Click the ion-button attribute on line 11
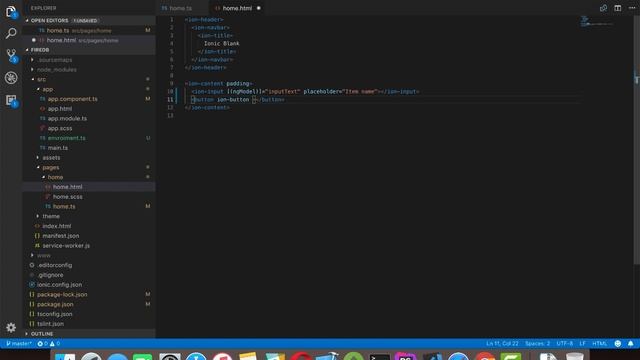The height and width of the screenshot is (360, 640). pos(233,100)
